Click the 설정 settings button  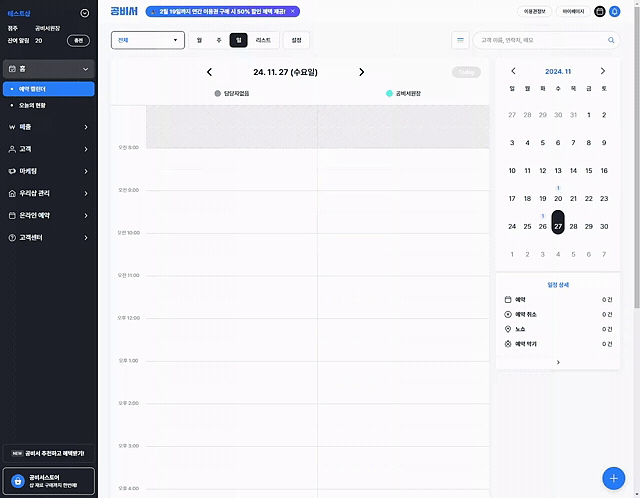point(296,40)
